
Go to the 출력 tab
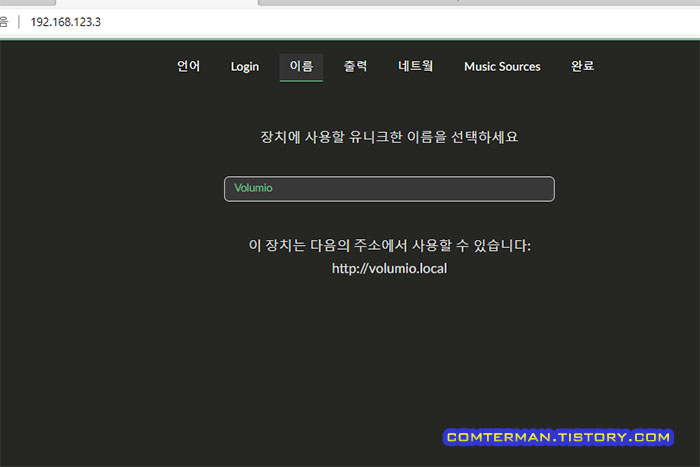[x=355, y=67]
